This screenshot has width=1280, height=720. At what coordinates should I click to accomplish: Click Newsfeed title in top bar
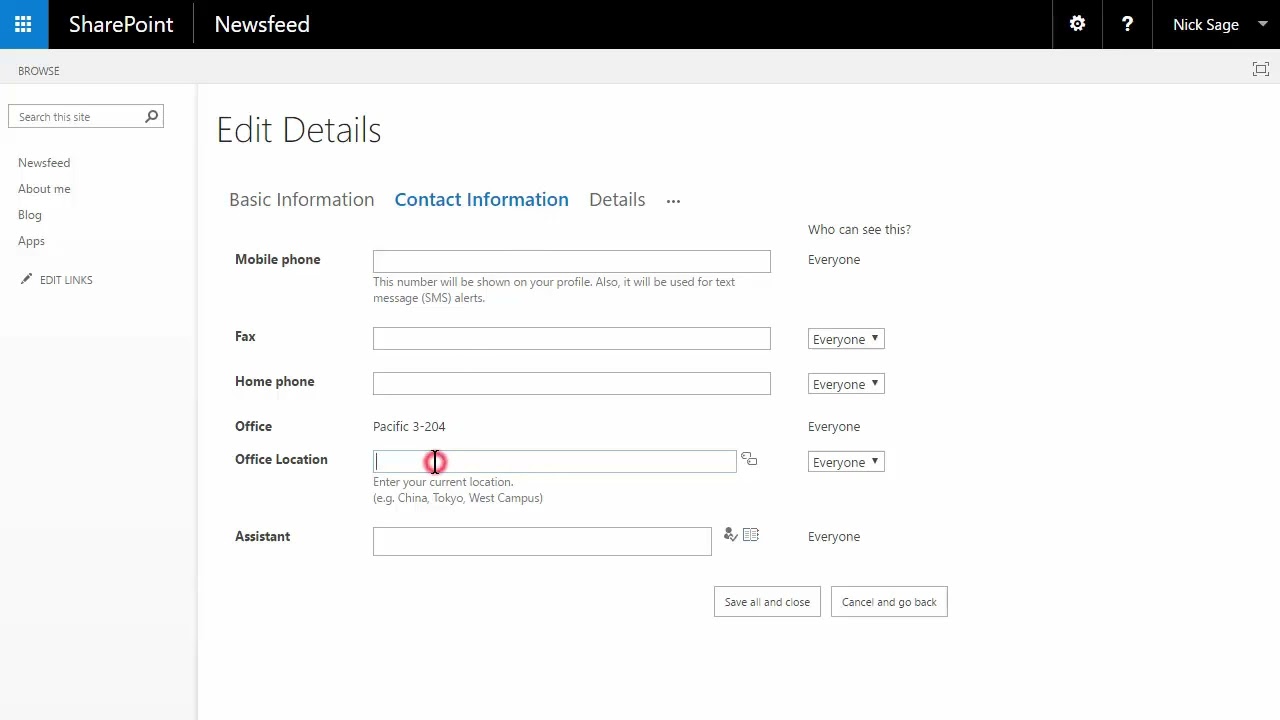[262, 24]
